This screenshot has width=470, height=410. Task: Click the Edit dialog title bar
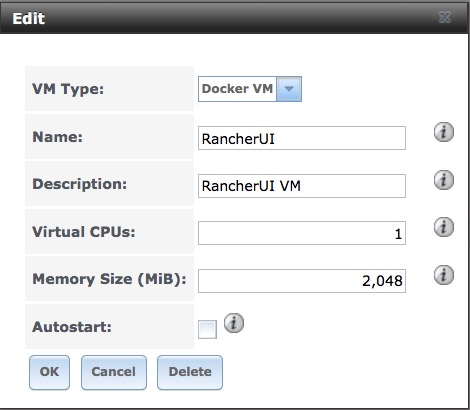(x=233, y=18)
